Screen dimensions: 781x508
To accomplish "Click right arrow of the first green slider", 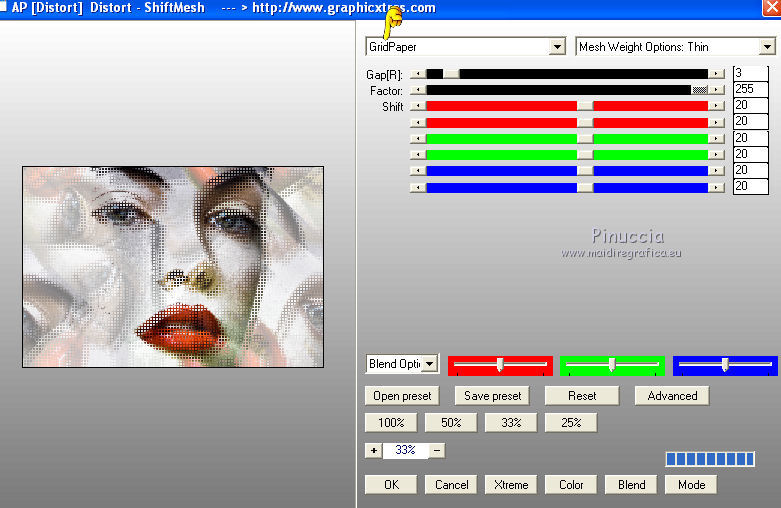I will (x=716, y=138).
